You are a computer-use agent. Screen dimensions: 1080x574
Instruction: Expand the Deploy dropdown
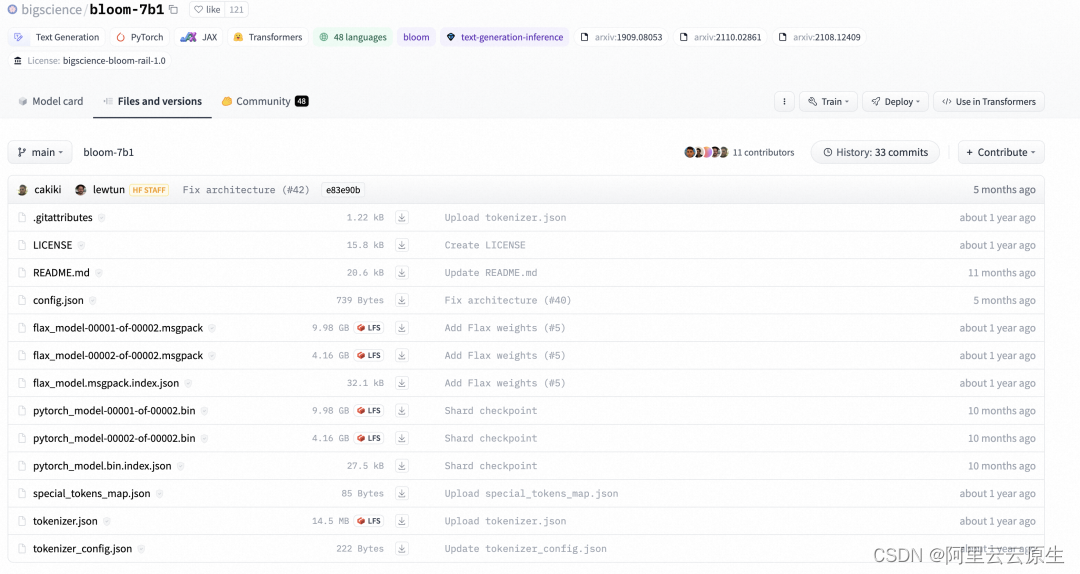[x=895, y=101]
